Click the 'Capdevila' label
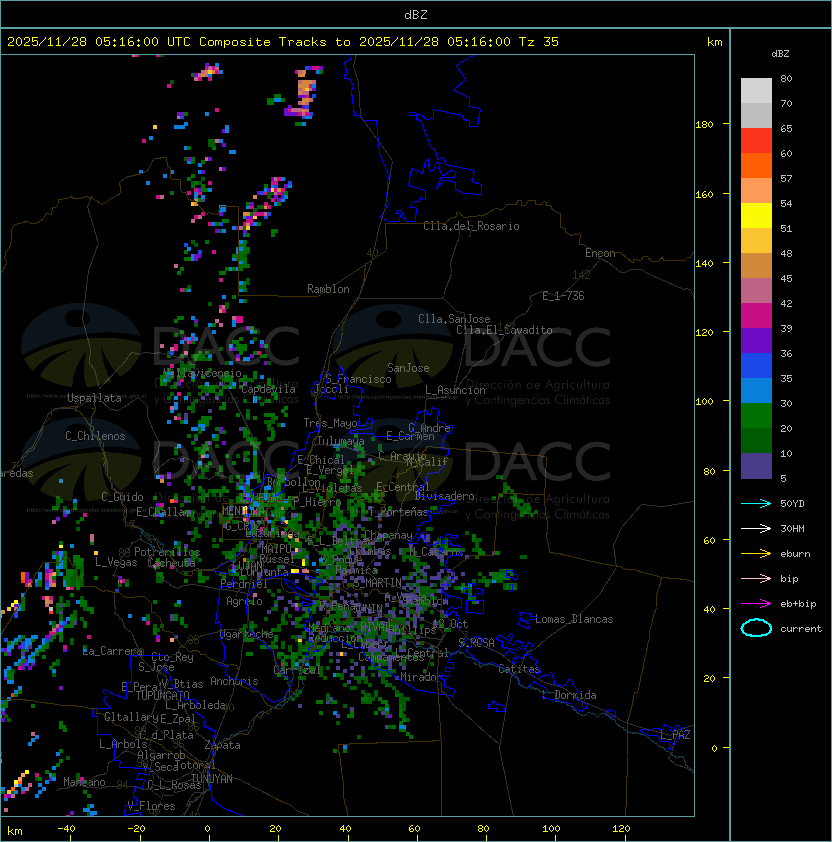 (x=268, y=389)
